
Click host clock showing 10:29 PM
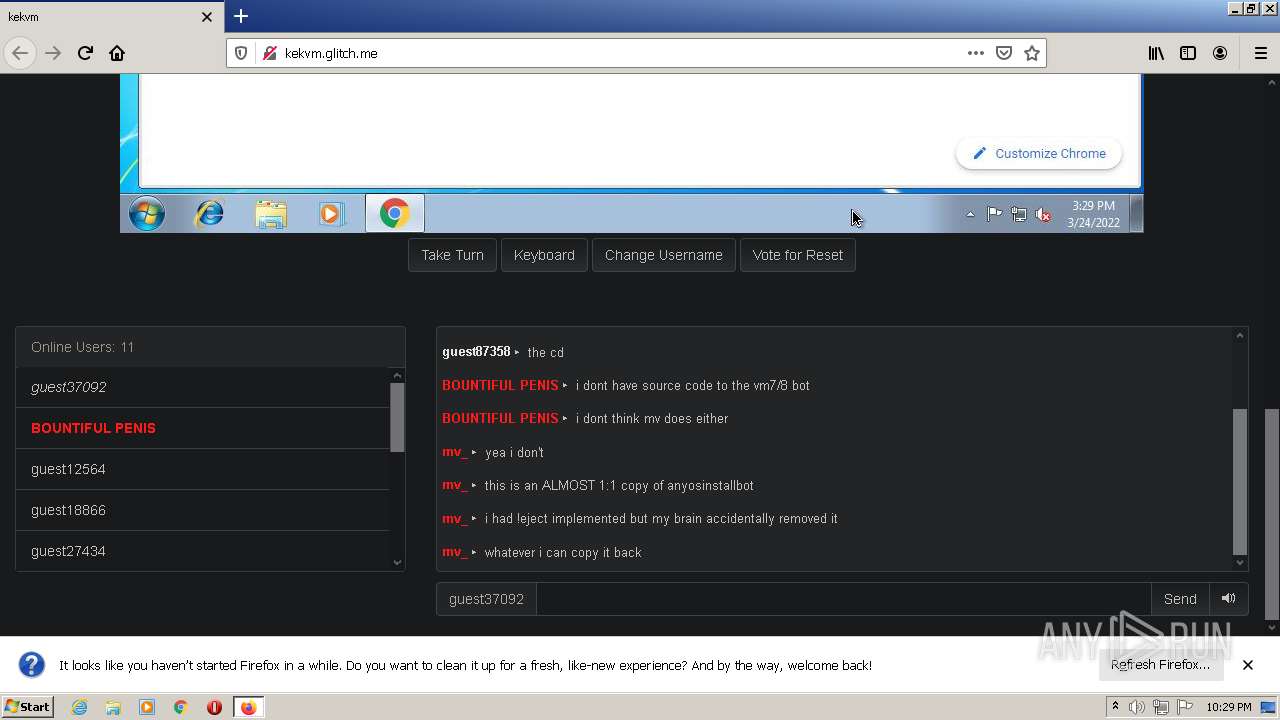tap(1228, 707)
